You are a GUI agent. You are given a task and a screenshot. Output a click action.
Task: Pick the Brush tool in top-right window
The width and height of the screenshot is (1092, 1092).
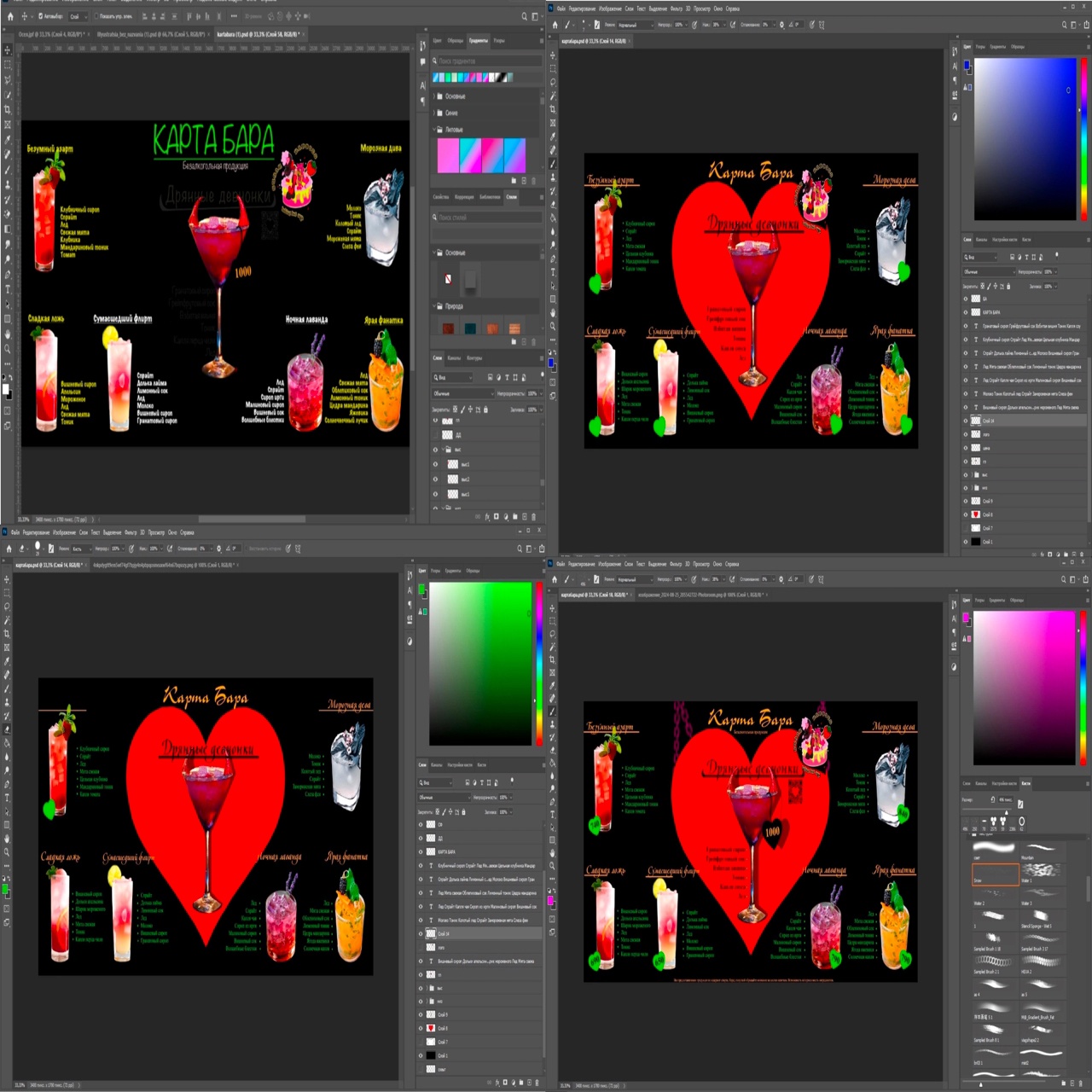click(553, 164)
